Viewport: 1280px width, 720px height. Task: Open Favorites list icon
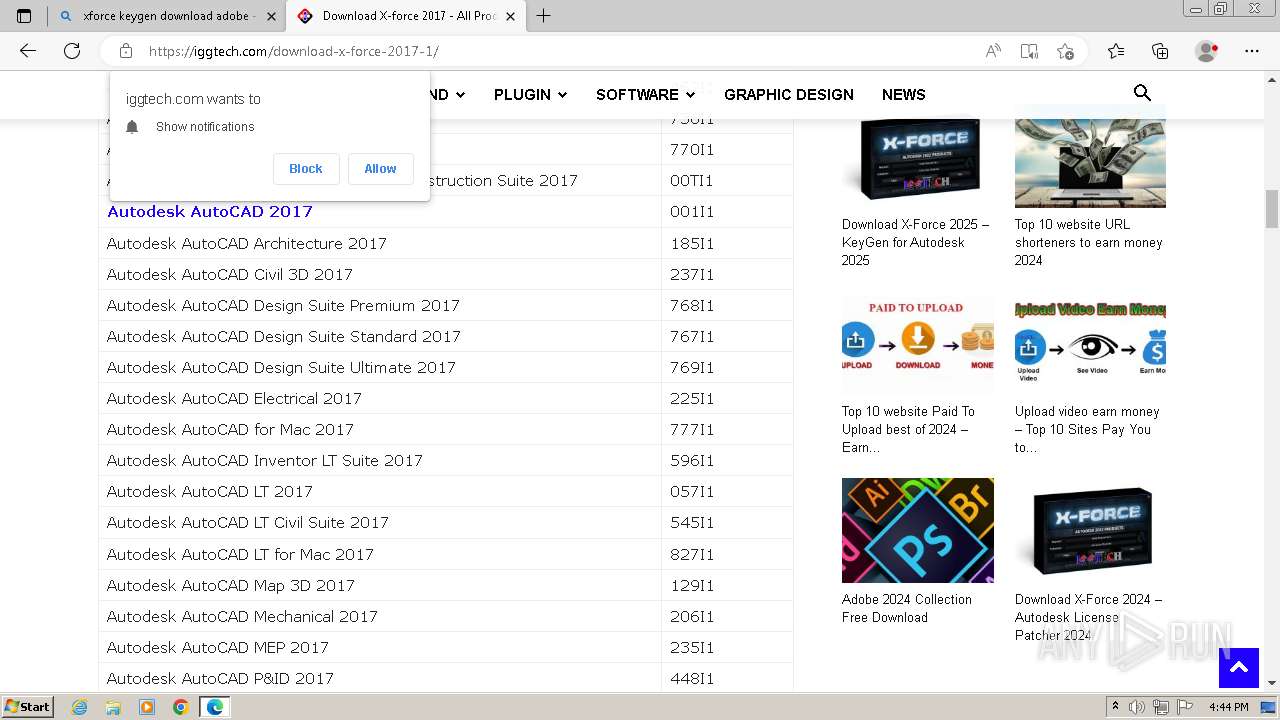tap(1116, 51)
